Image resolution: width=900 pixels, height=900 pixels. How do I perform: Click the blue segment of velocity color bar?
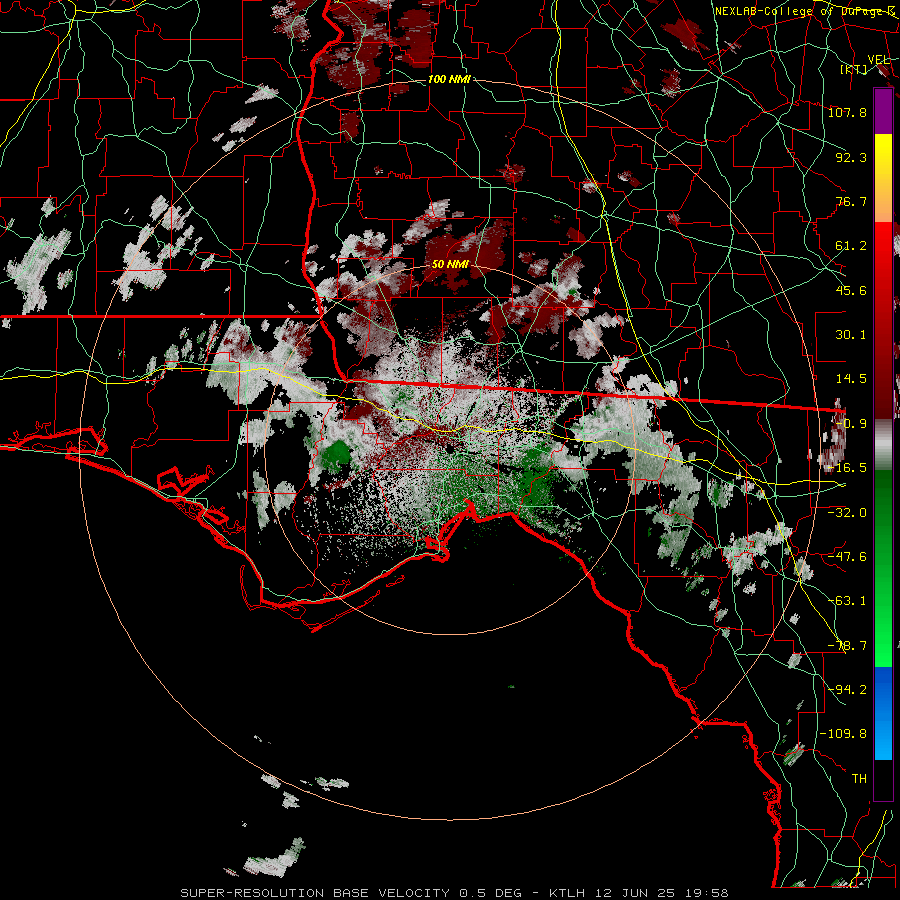click(883, 713)
